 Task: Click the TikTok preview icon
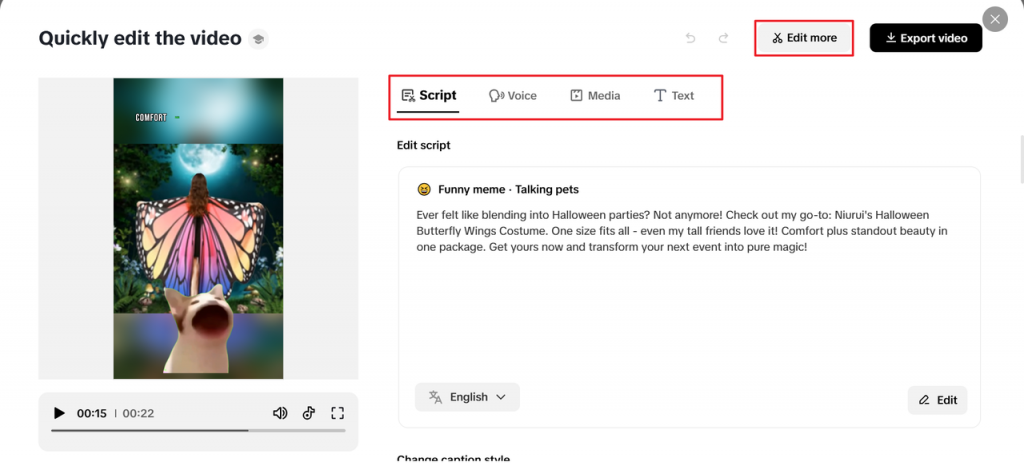coord(309,413)
